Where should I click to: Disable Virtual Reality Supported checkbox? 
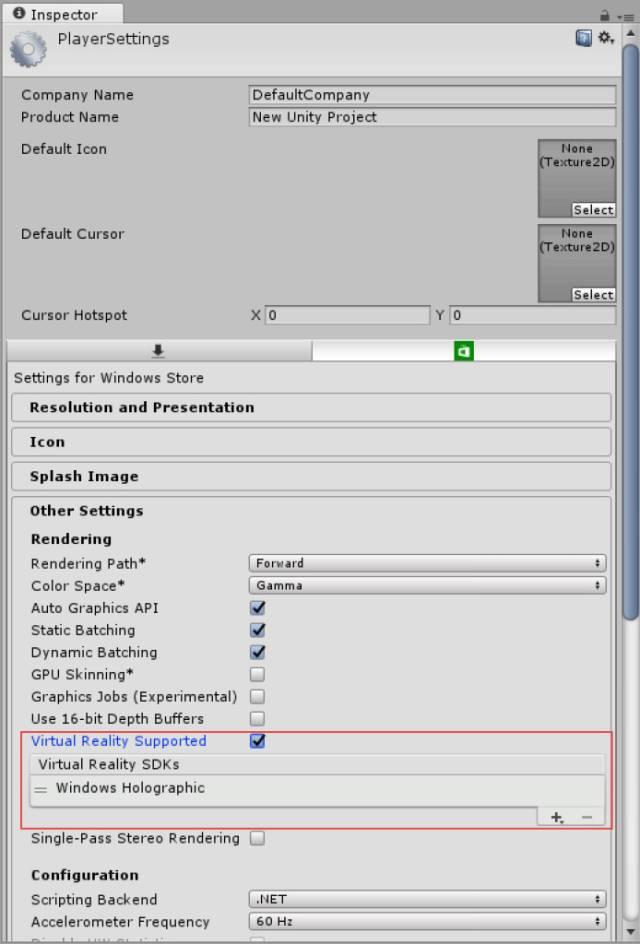[x=258, y=741]
